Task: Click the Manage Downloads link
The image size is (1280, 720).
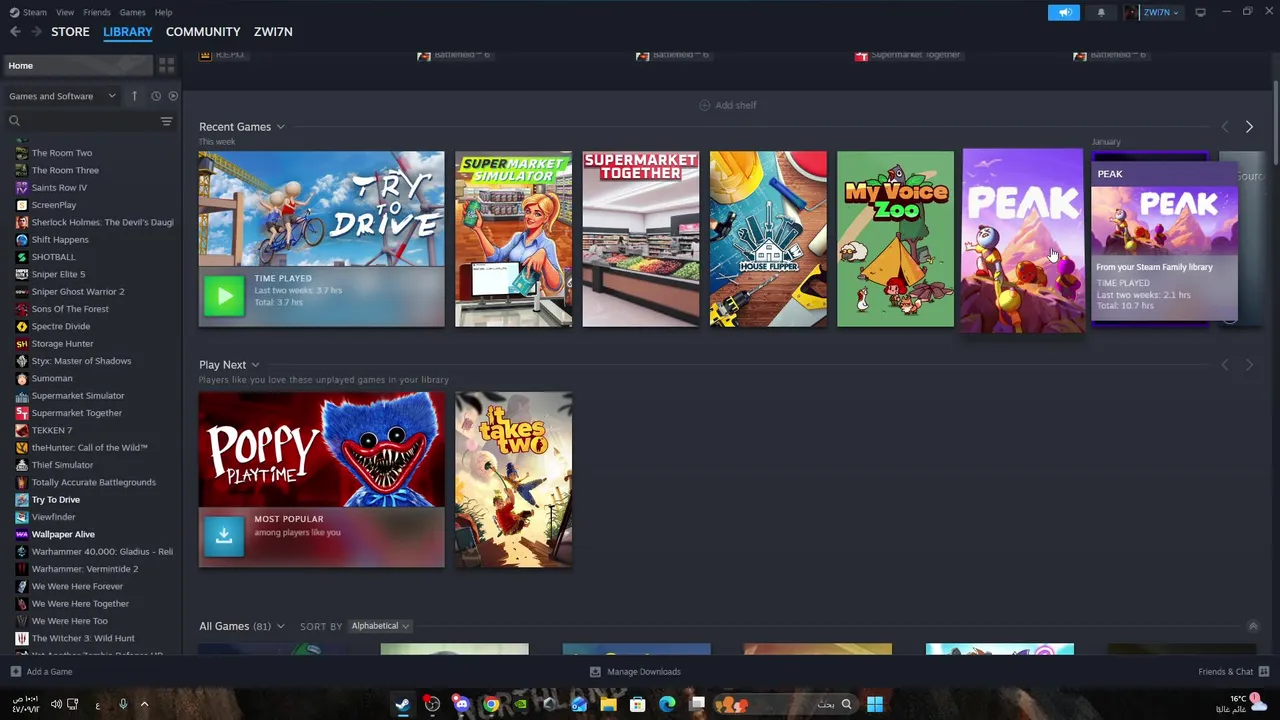Action: (x=643, y=672)
